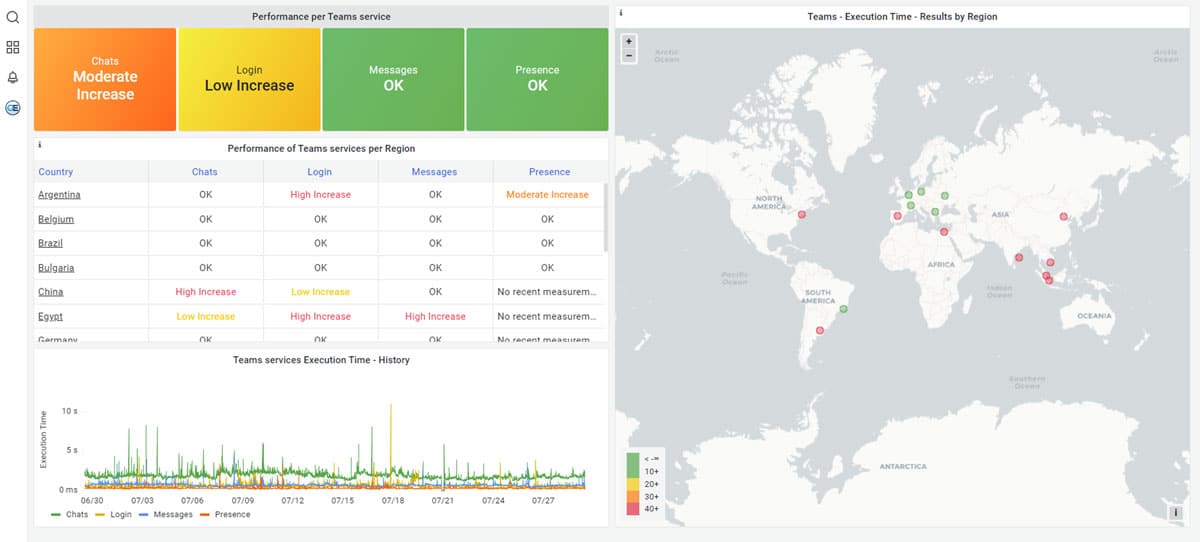Open the Egypt country link
1200x542 pixels.
click(x=50, y=316)
